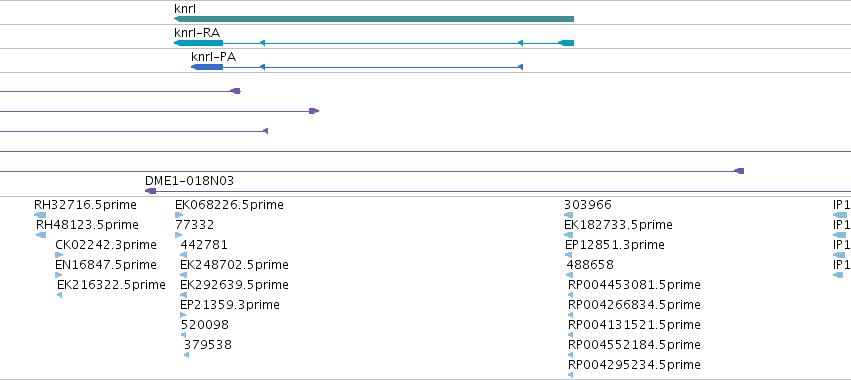The image size is (851, 380).
Task: Select the knrl-RA transcript label
Action: 197,33
